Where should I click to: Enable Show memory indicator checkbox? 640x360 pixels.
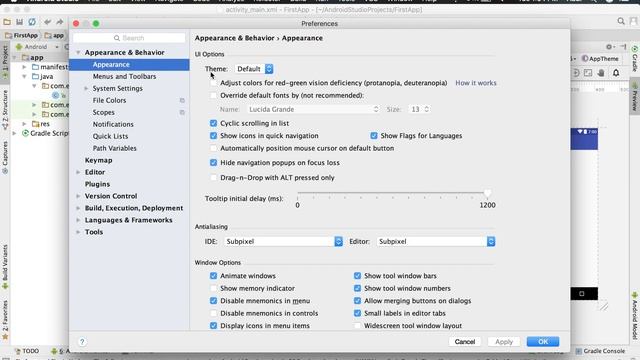click(x=213, y=289)
